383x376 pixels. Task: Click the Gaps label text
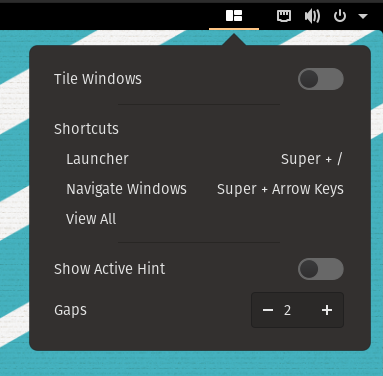click(70, 310)
